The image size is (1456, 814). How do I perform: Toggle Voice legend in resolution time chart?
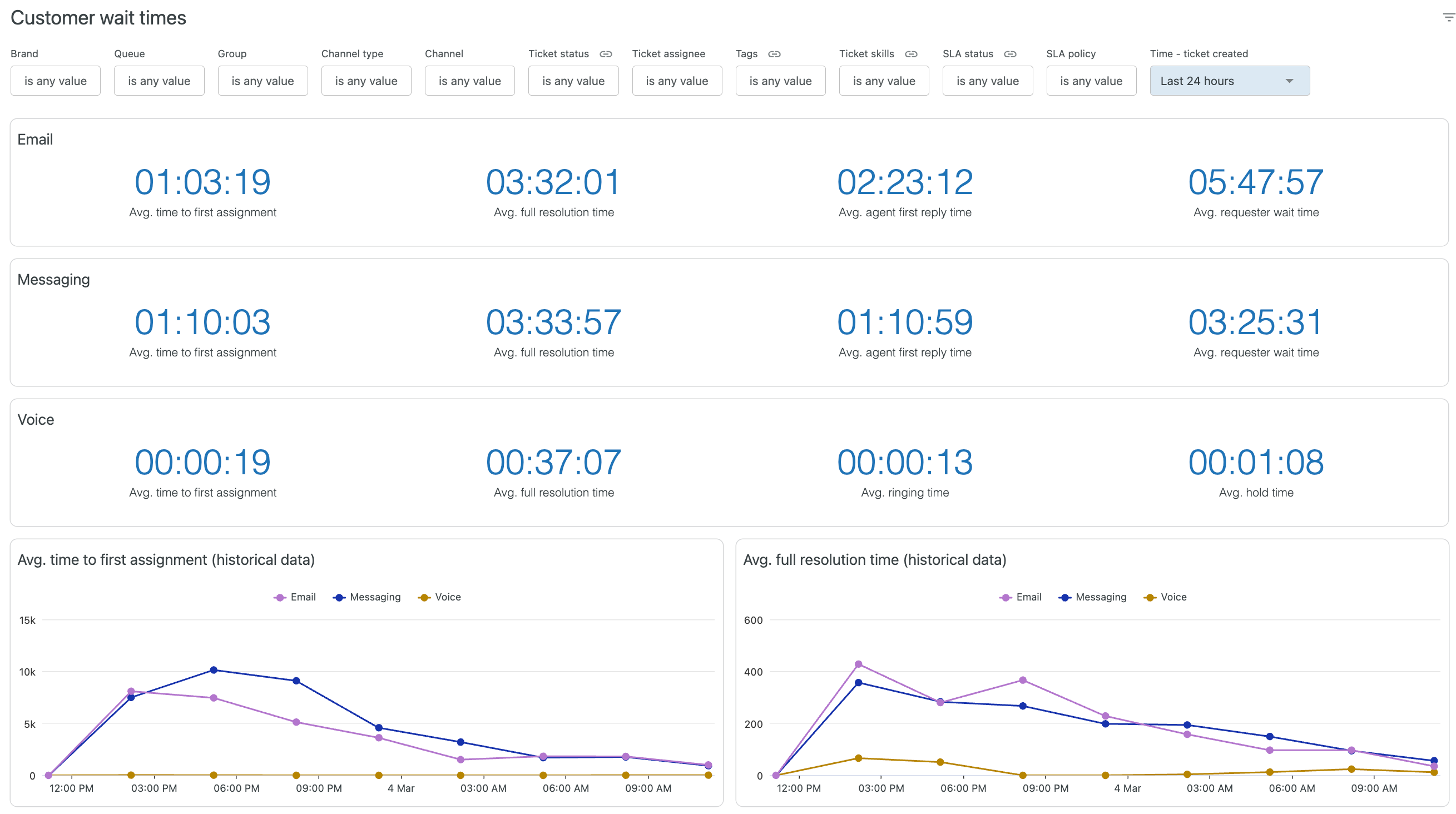point(1166,597)
